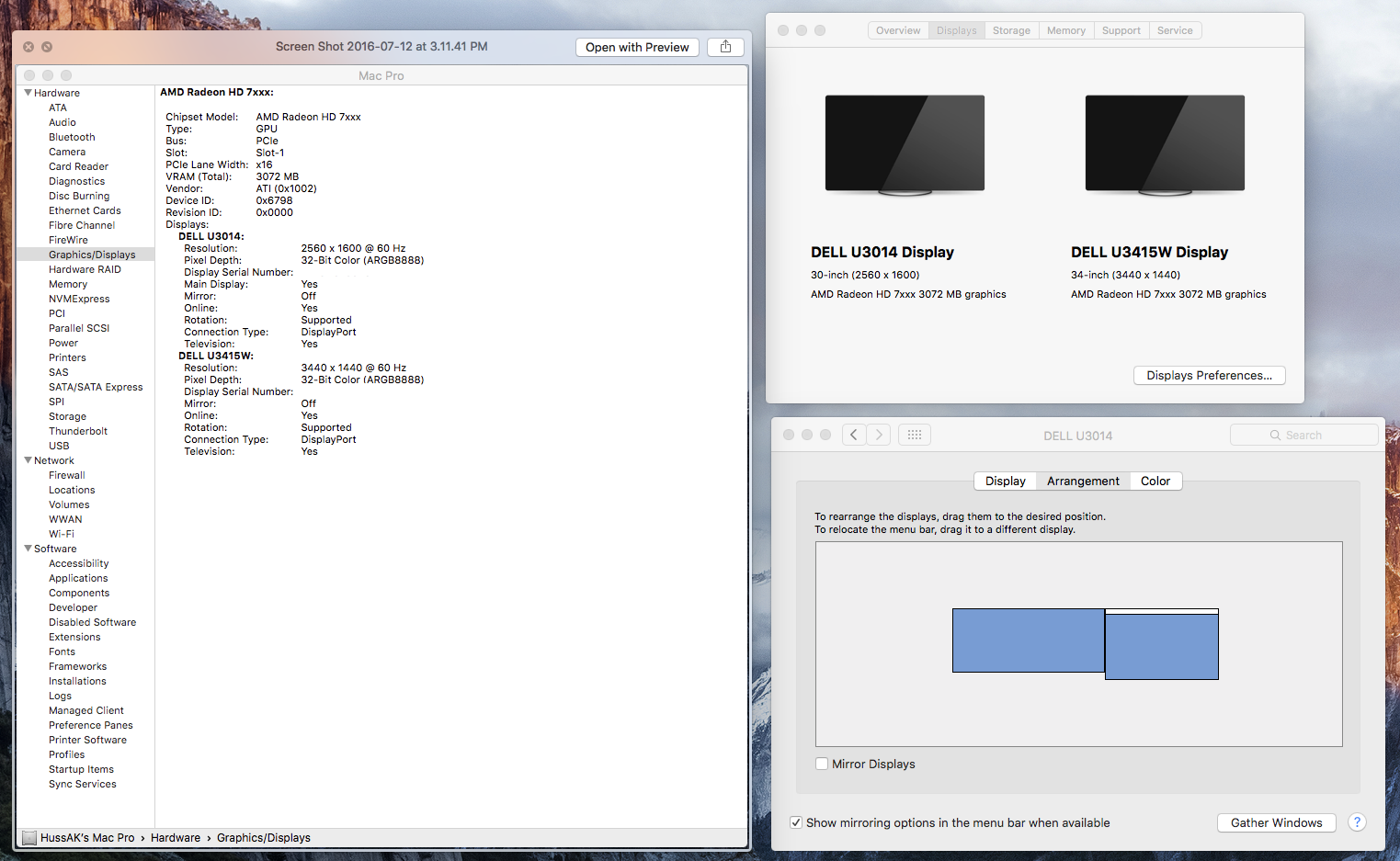Select Card Reader in the sidebar
Viewport: 1400px width, 861px height.
click(x=78, y=166)
